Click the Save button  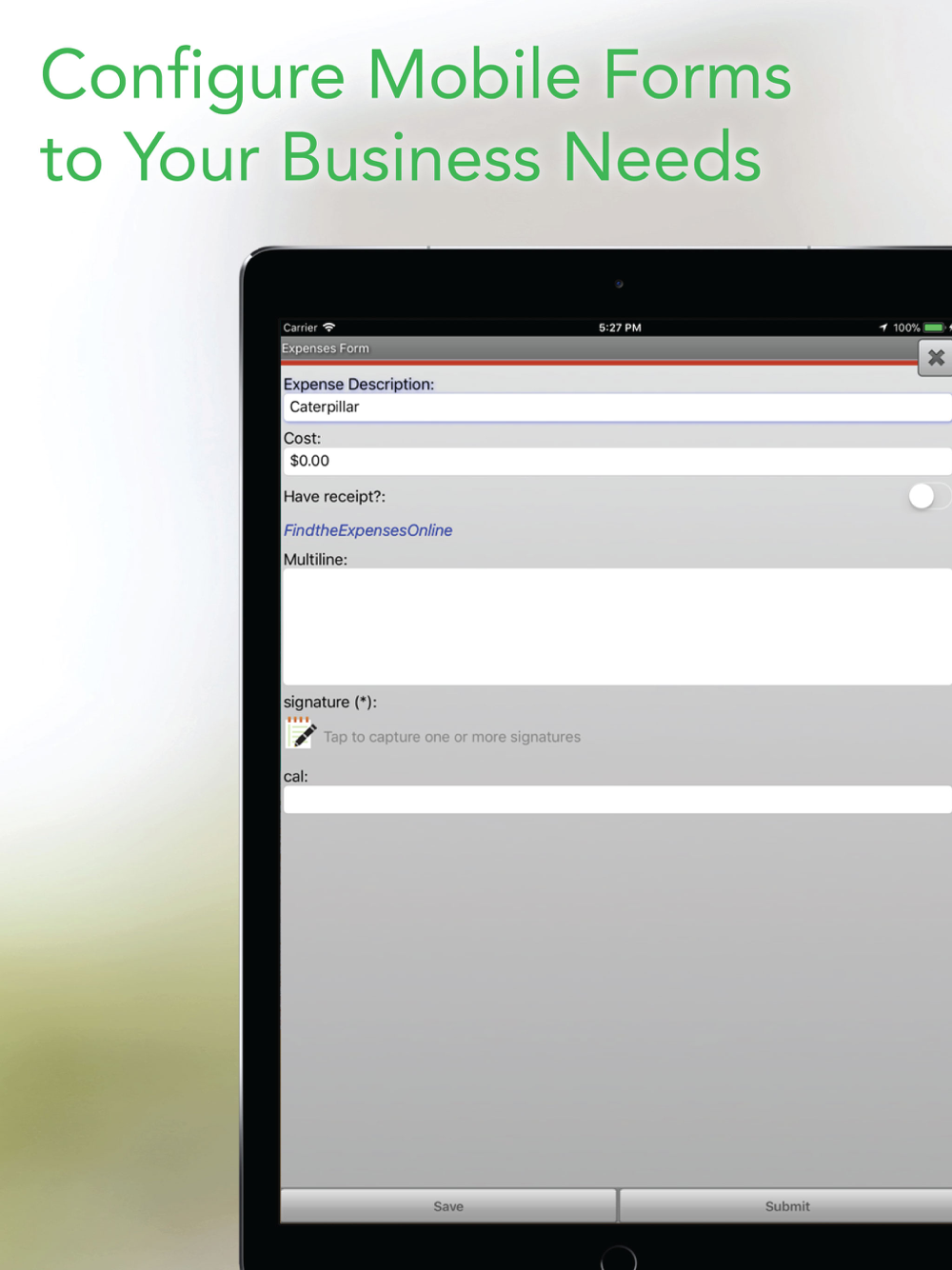pyautogui.click(x=448, y=1205)
